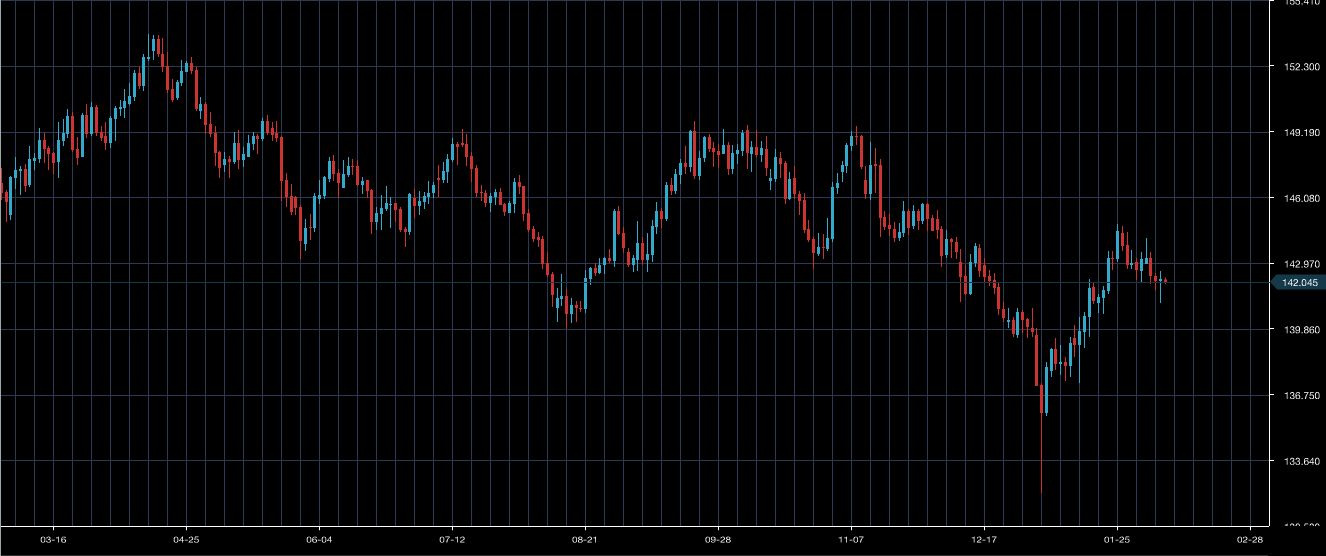Click the 01-25 date label
The image size is (1326, 556).
click(1117, 539)
